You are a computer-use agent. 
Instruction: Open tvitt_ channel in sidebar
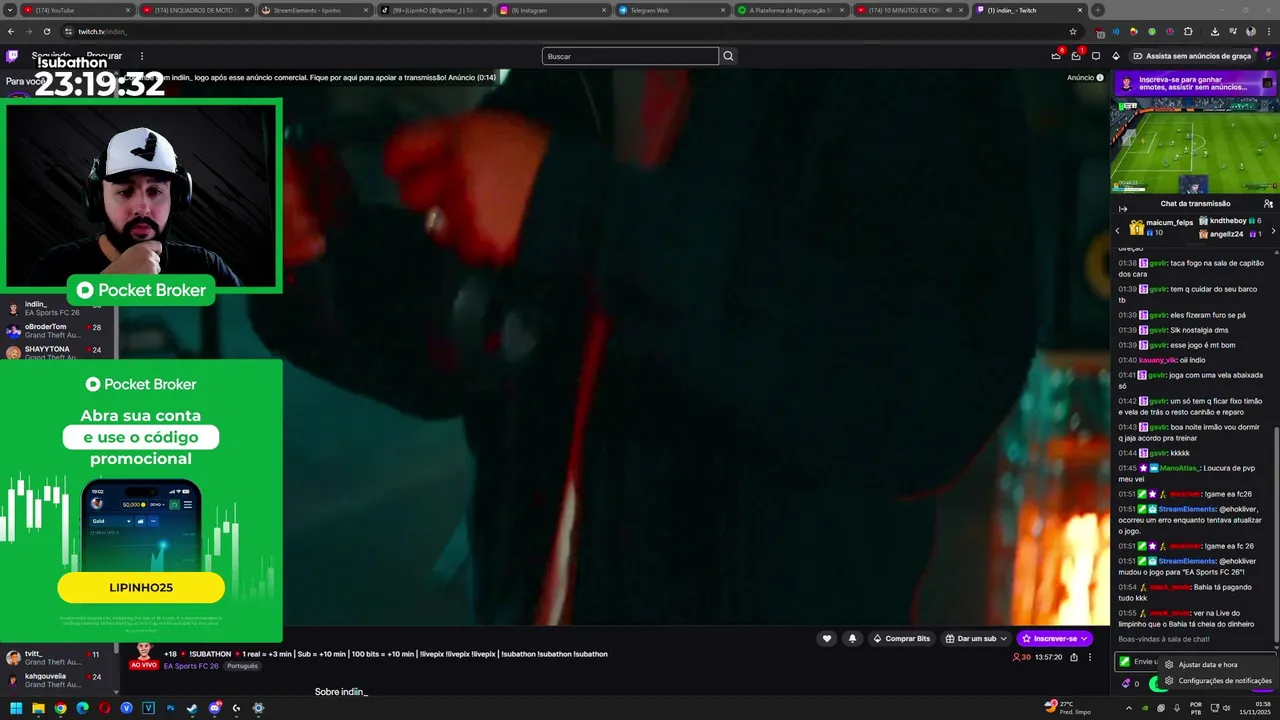pyautogui.click(x=58, y=658)
